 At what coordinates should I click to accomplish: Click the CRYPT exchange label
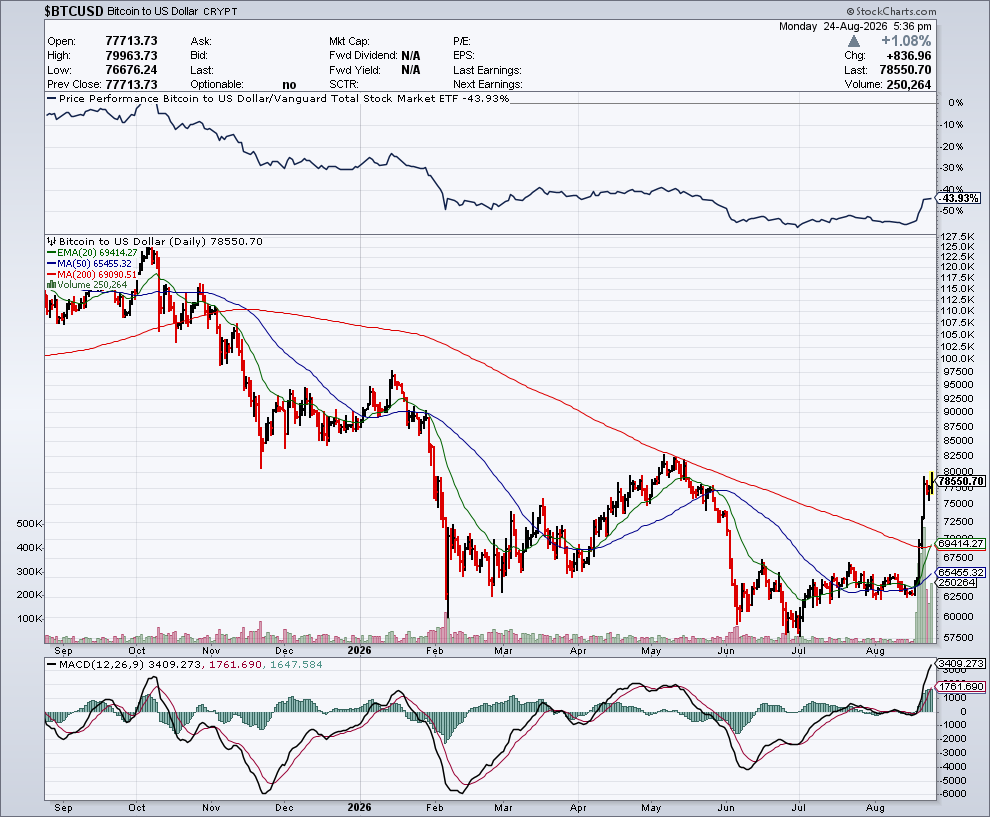point(220,11)
